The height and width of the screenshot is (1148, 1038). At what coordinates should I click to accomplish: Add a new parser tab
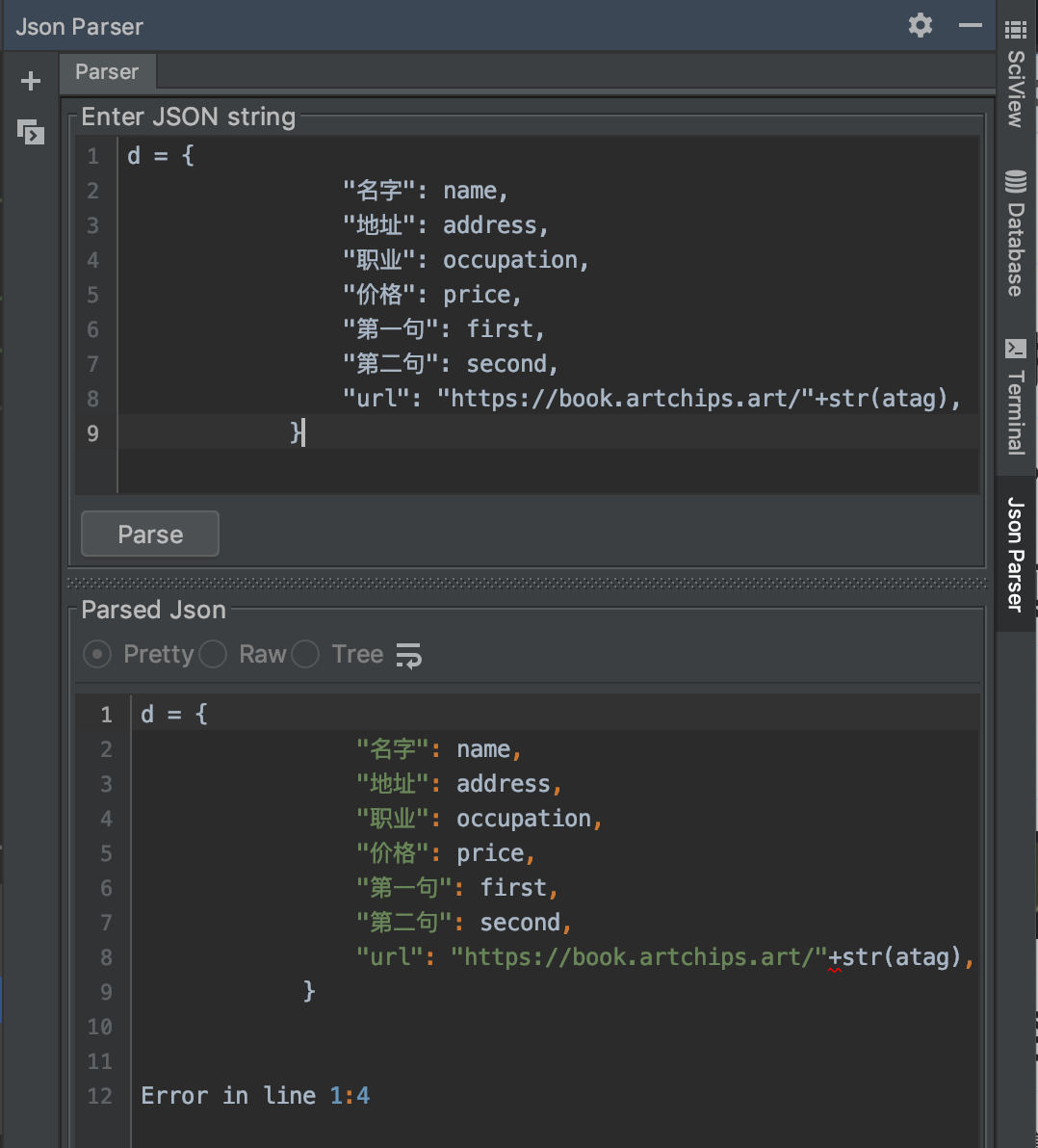[x=31, y=81]
